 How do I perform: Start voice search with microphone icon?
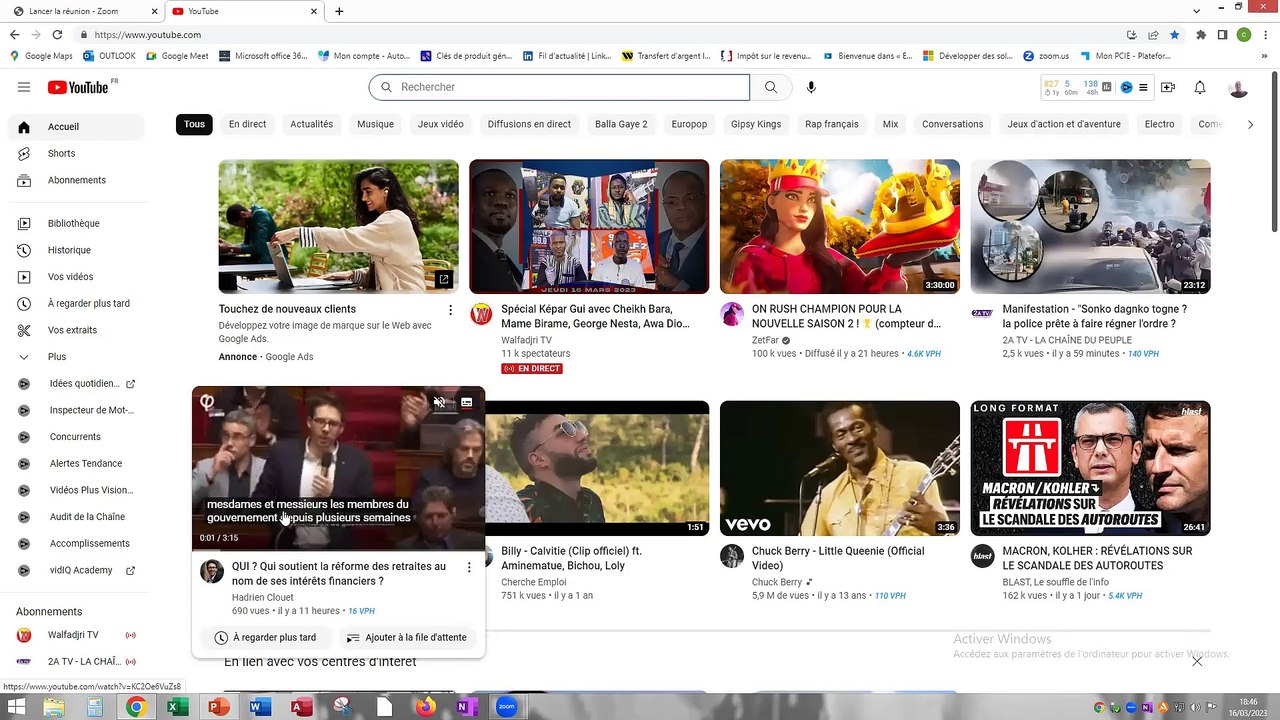coord(811,87)
